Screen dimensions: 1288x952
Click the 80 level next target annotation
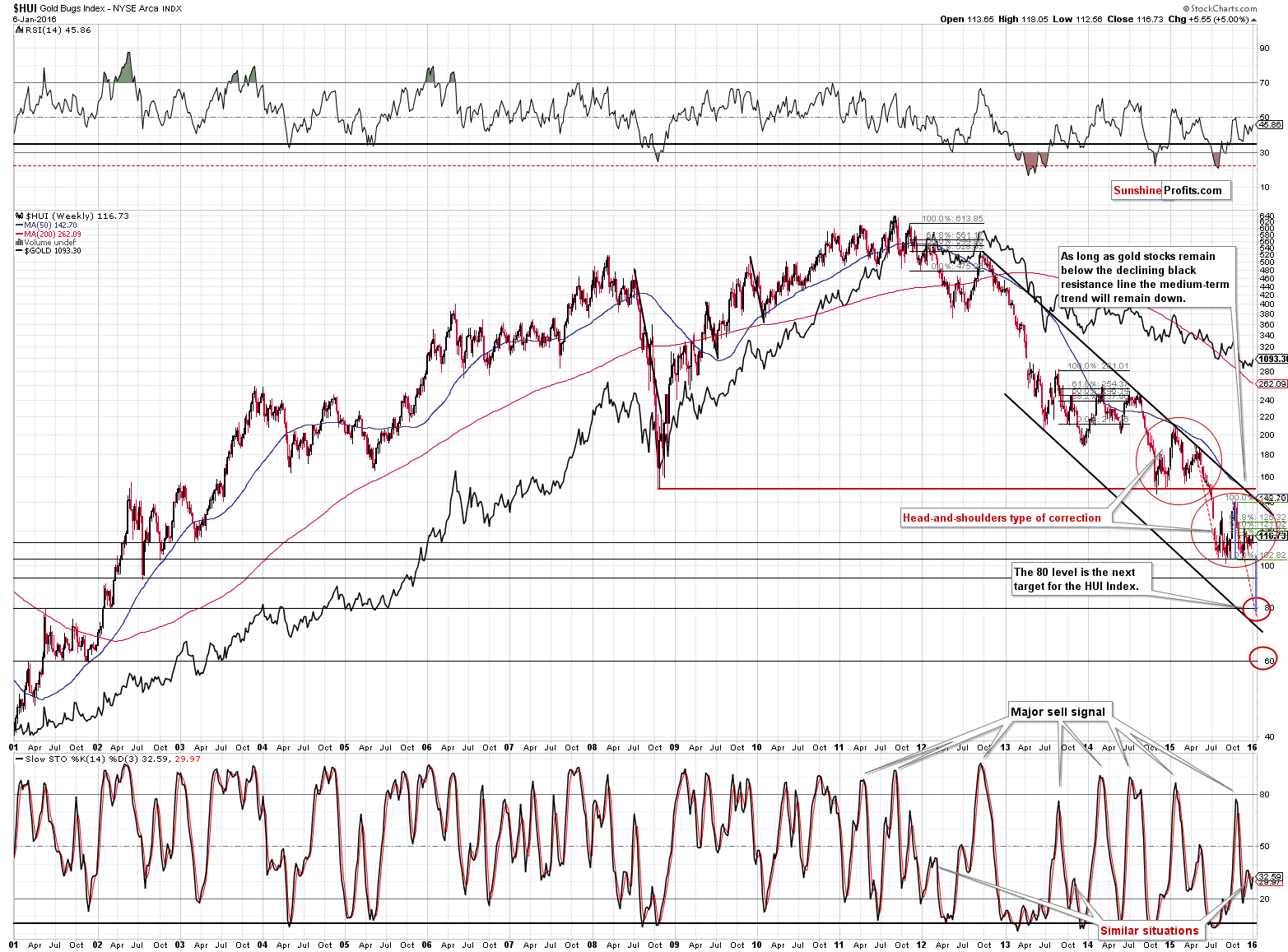click(1080, 579)
